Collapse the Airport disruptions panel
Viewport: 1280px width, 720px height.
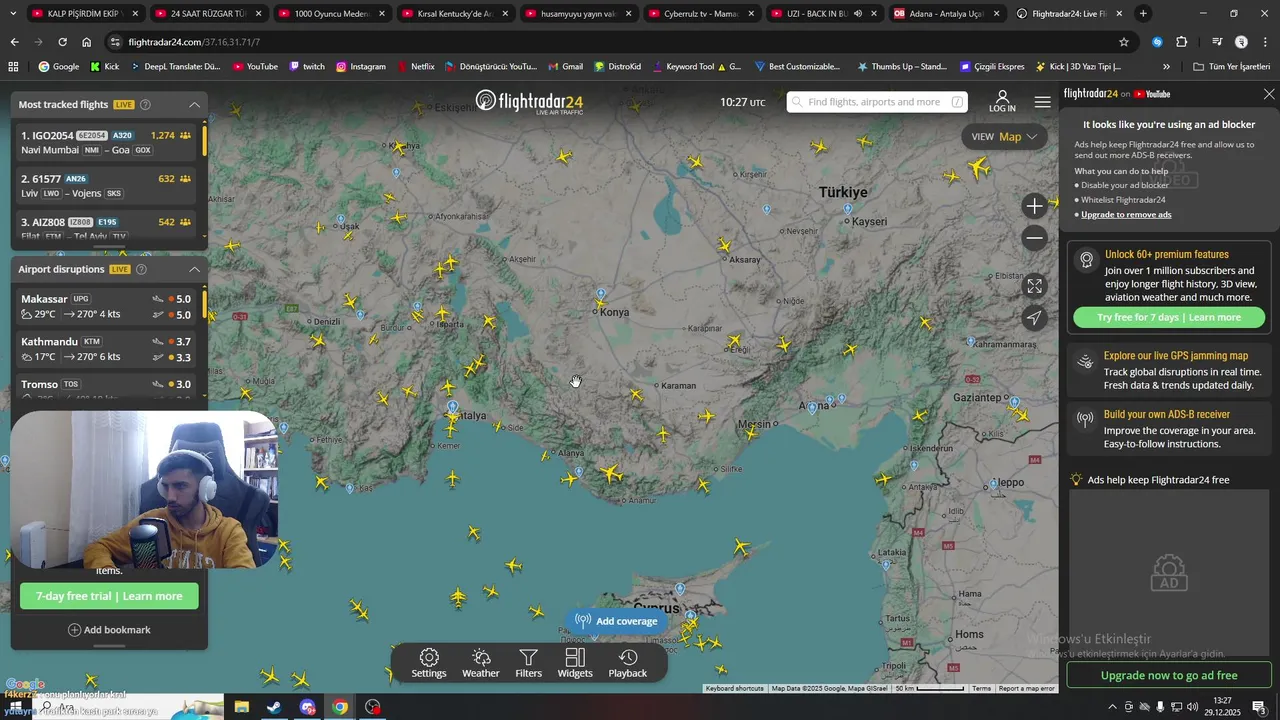194,270
